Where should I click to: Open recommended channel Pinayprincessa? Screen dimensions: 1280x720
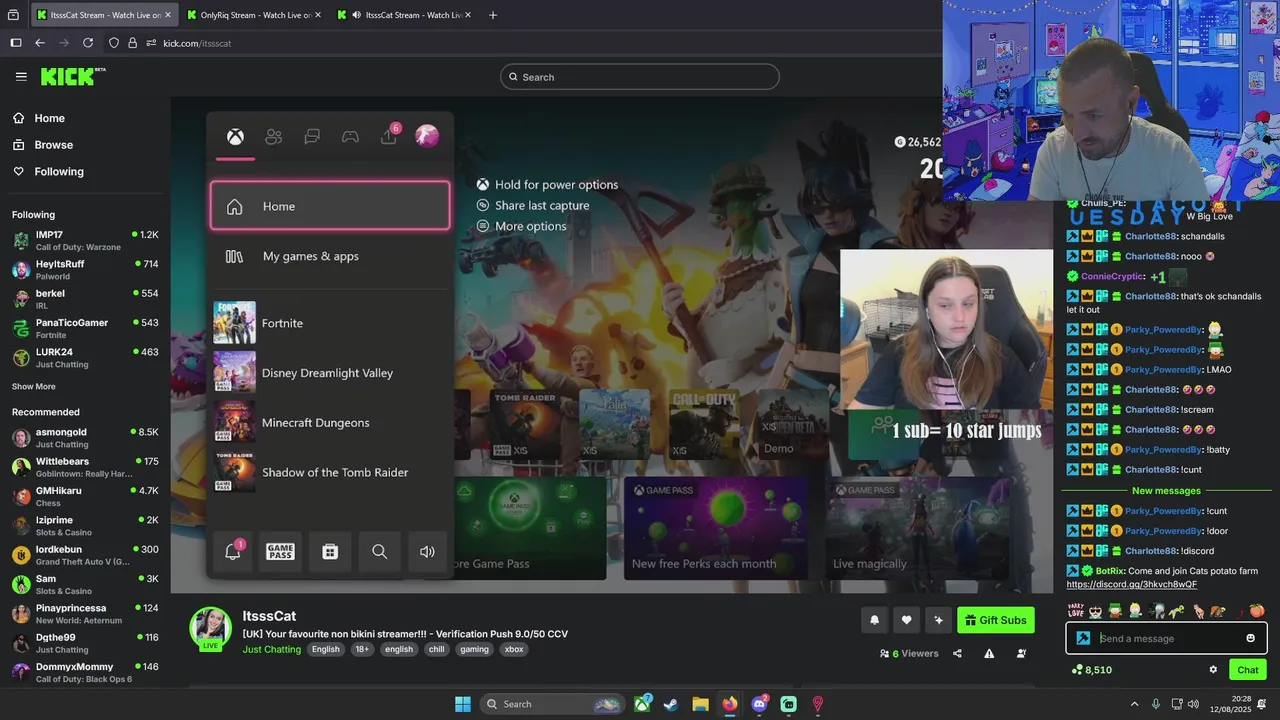85,613
